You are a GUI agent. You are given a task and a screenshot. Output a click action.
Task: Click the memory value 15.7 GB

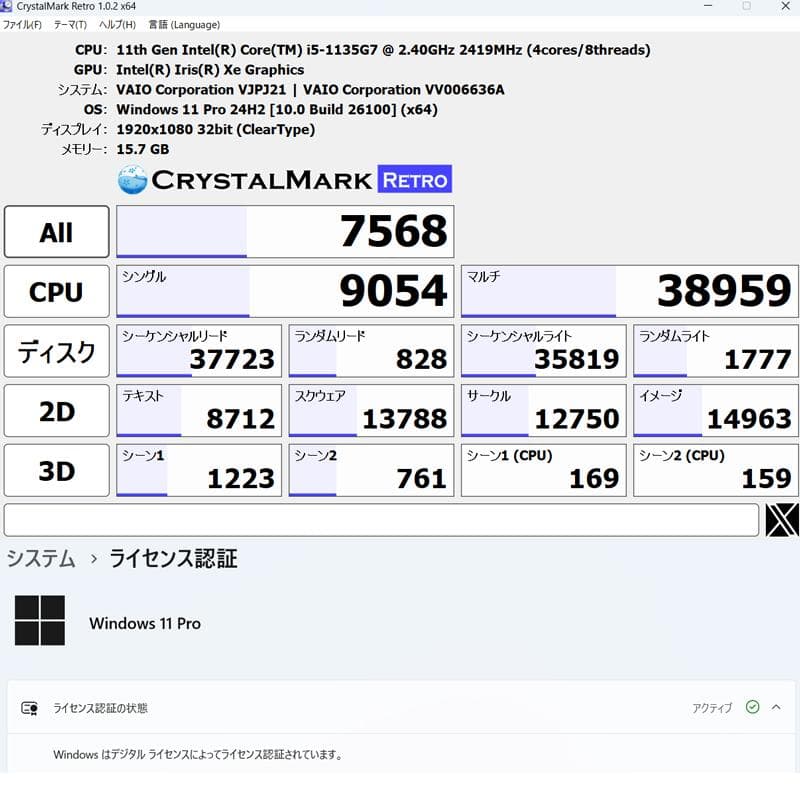pos(143,149)
